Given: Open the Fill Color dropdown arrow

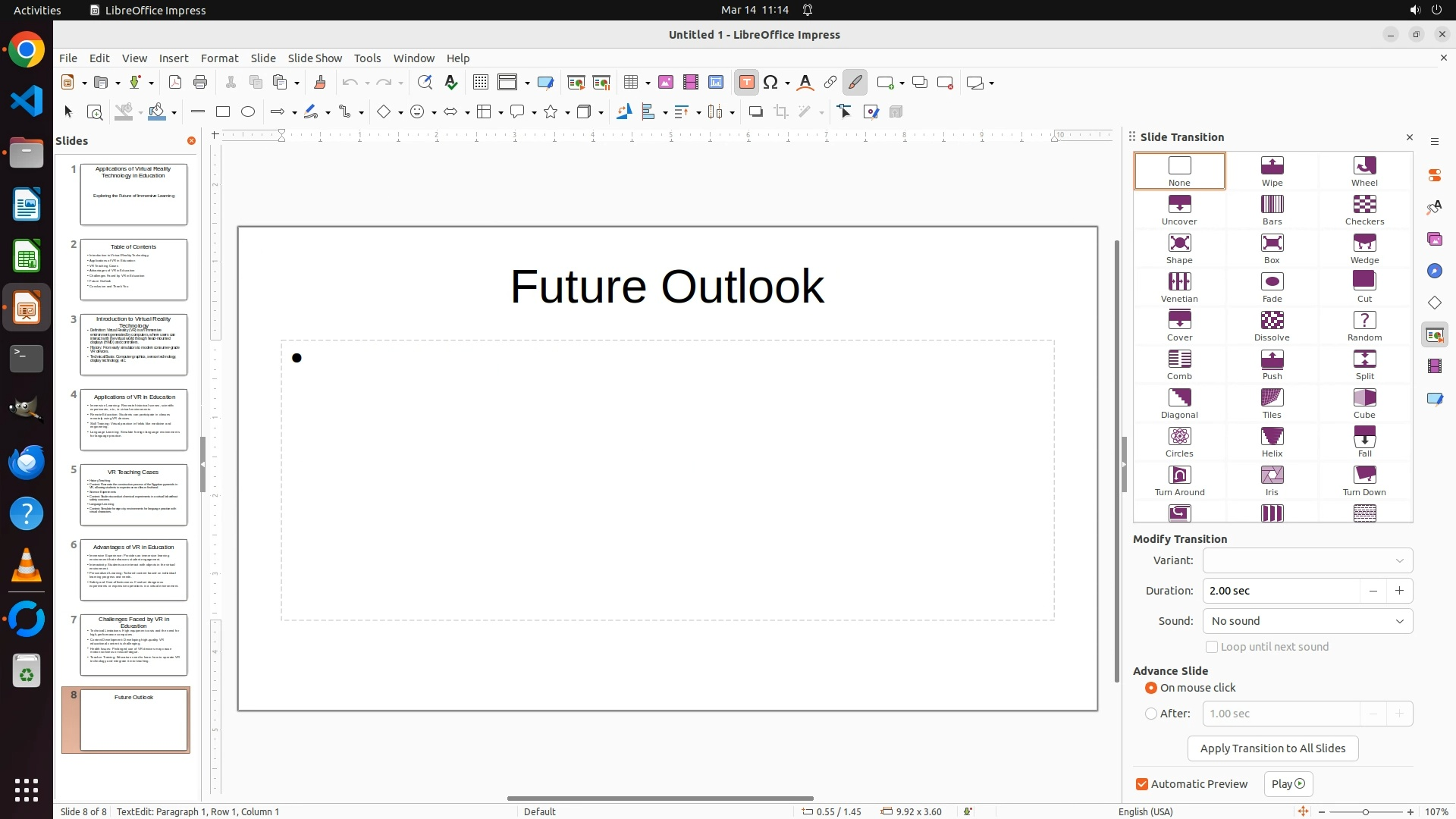Looking at the screenshot, I should pos(174,113).
